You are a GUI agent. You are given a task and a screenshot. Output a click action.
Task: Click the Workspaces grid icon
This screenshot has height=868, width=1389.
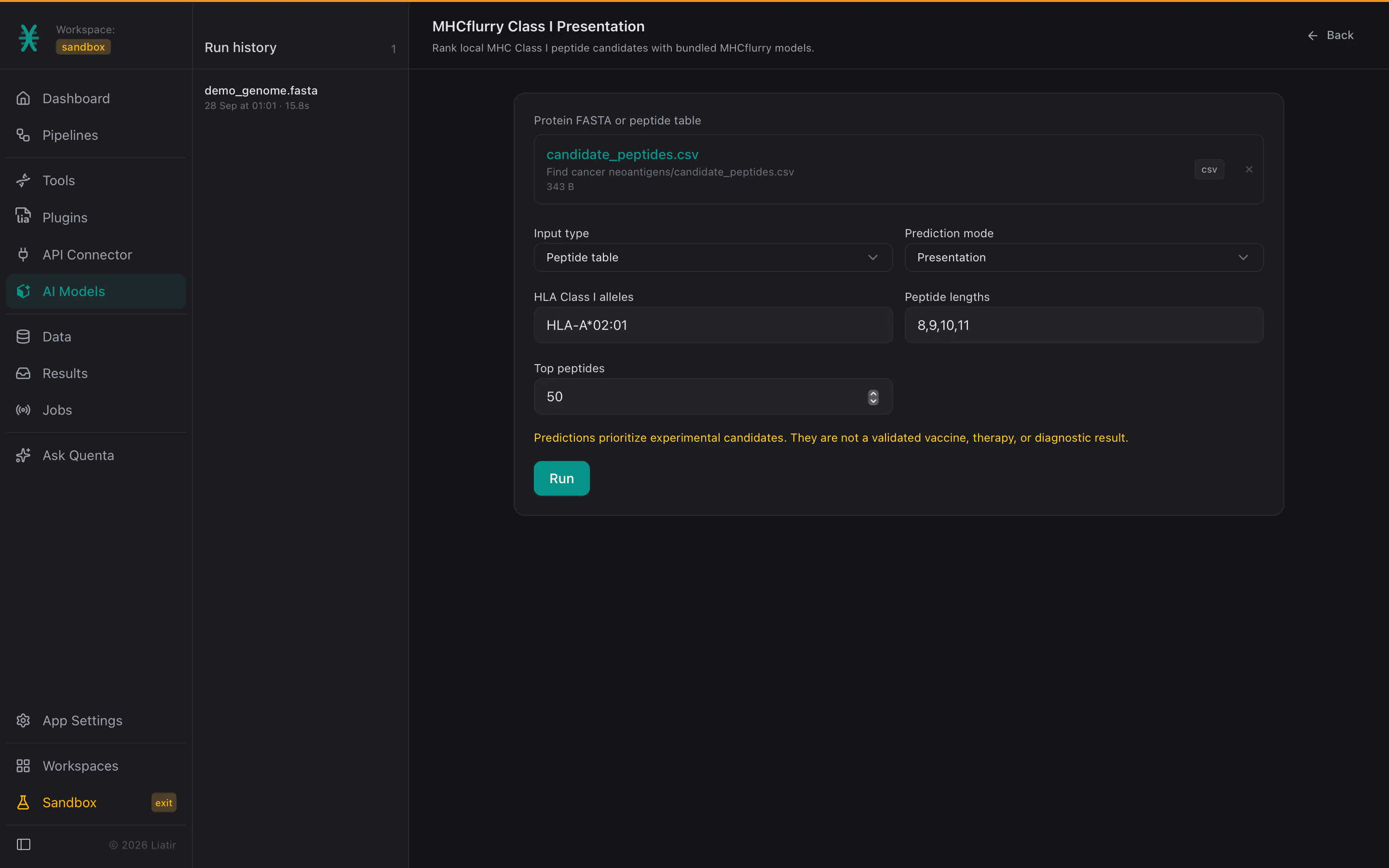[x=23, y=766]
